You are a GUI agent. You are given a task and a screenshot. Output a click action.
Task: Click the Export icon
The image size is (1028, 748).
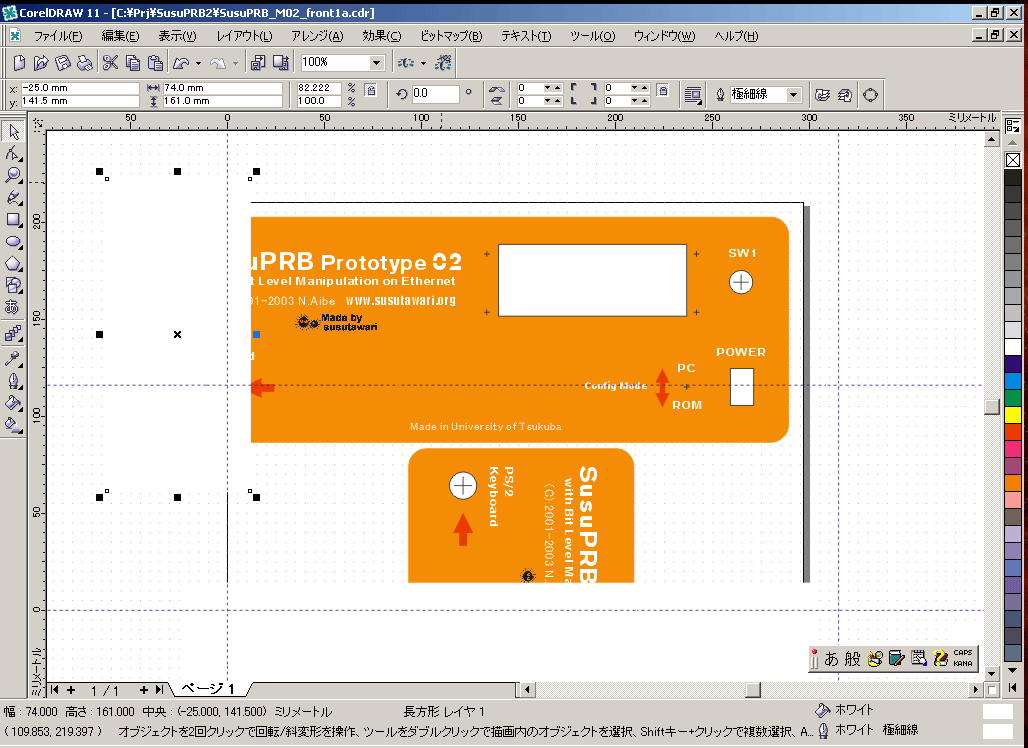(x=281, y=63)
